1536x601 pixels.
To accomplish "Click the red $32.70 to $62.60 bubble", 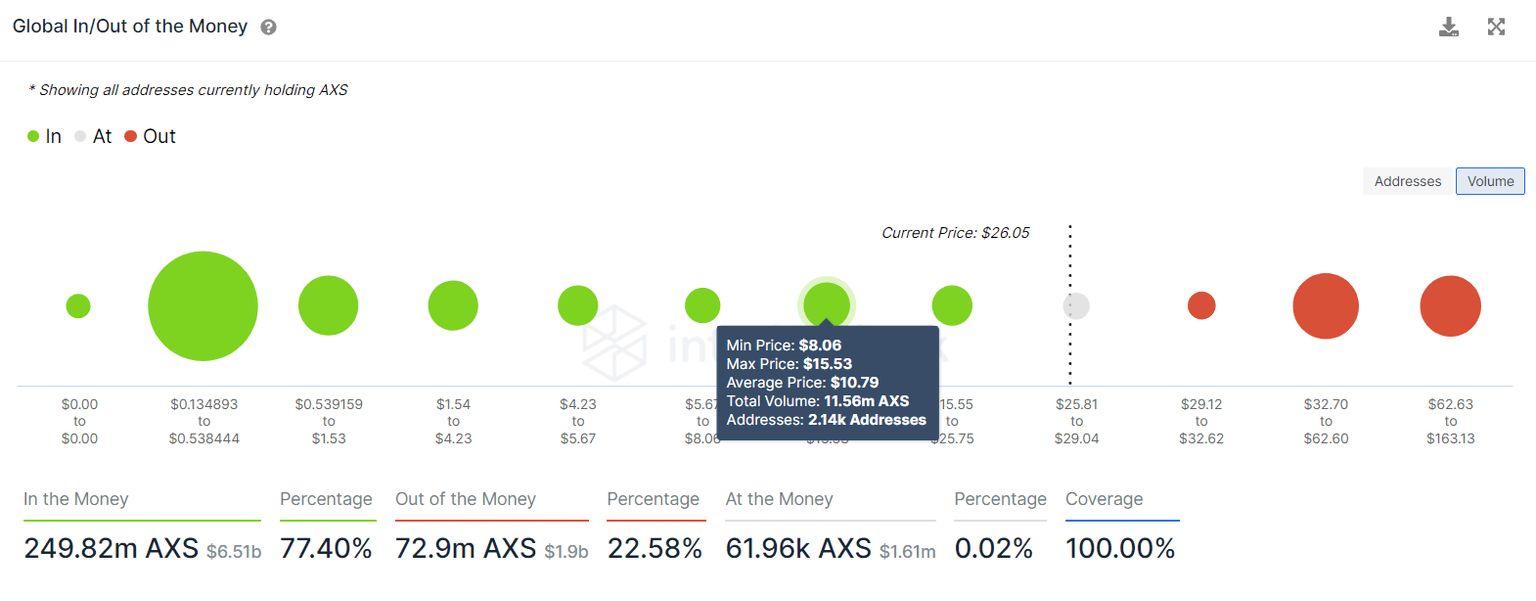I will tap(1325, 306).
